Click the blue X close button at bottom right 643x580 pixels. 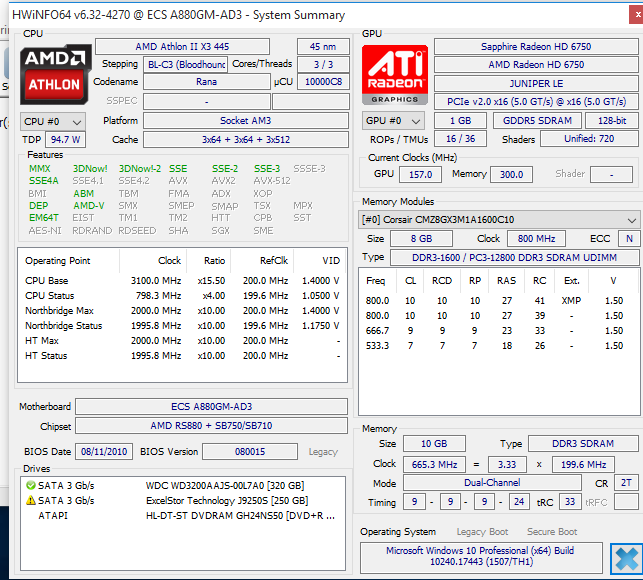click(x=626, y=559)
